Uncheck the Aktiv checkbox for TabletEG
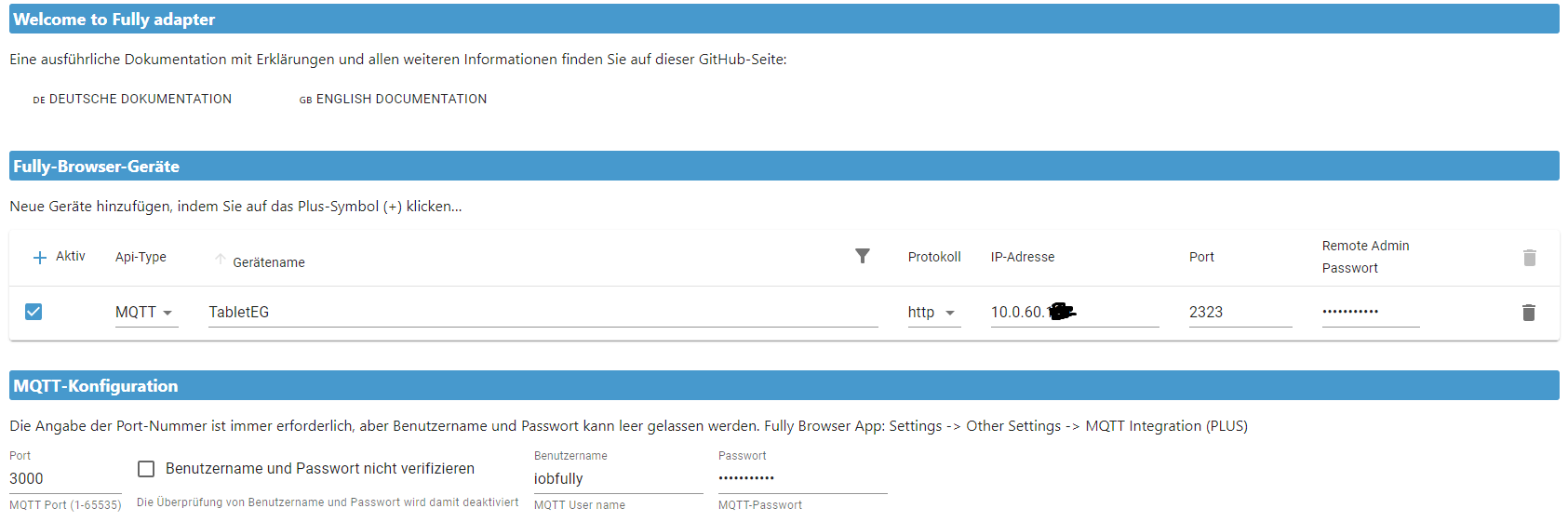The height and width of the screenshot is (522, 1568). (34, 312)
